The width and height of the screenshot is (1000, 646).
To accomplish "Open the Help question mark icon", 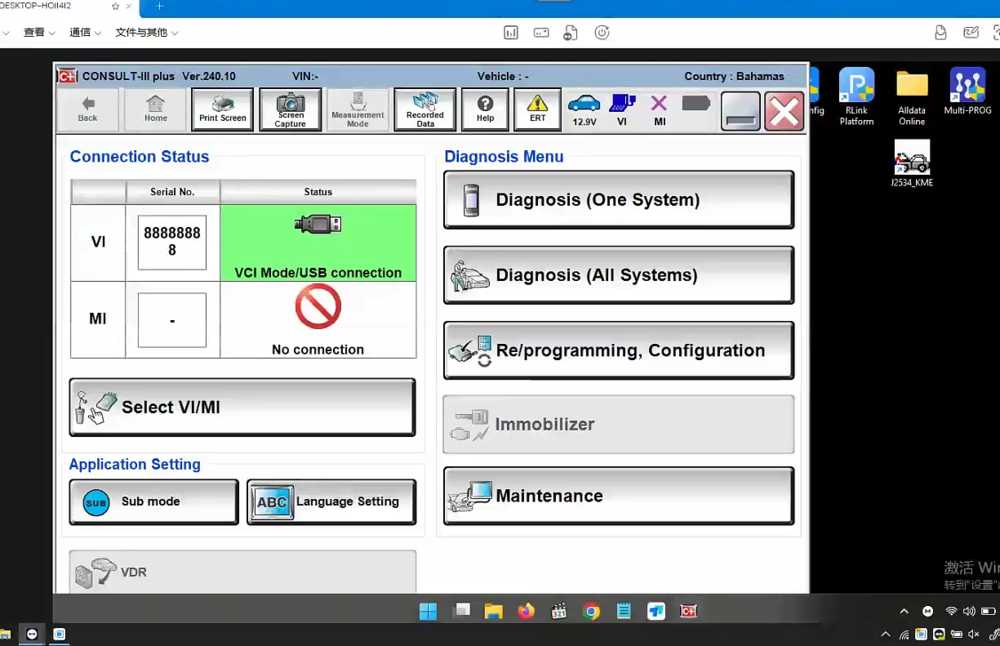I will (x=485, y=110).
